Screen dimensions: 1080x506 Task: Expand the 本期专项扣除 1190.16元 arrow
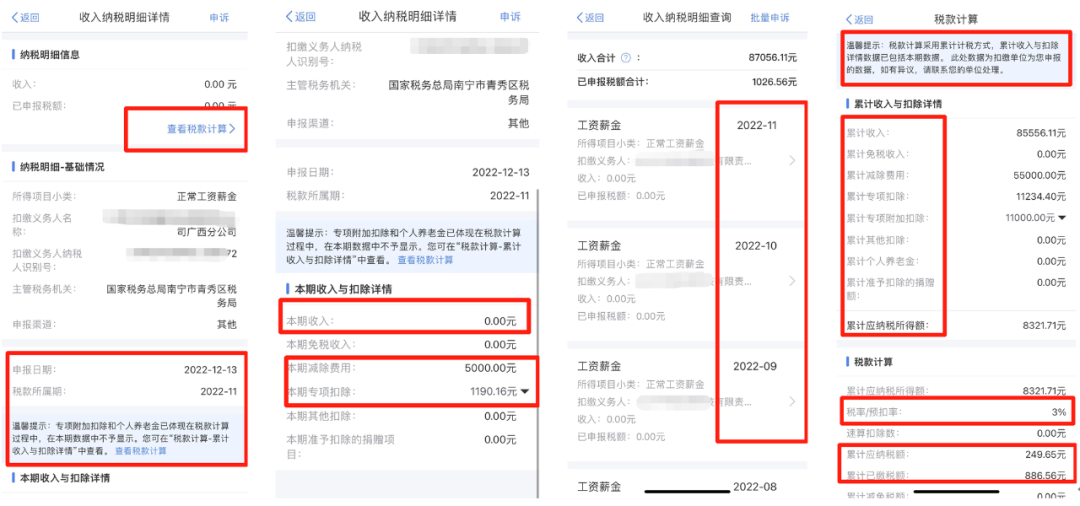pos(525,392)
